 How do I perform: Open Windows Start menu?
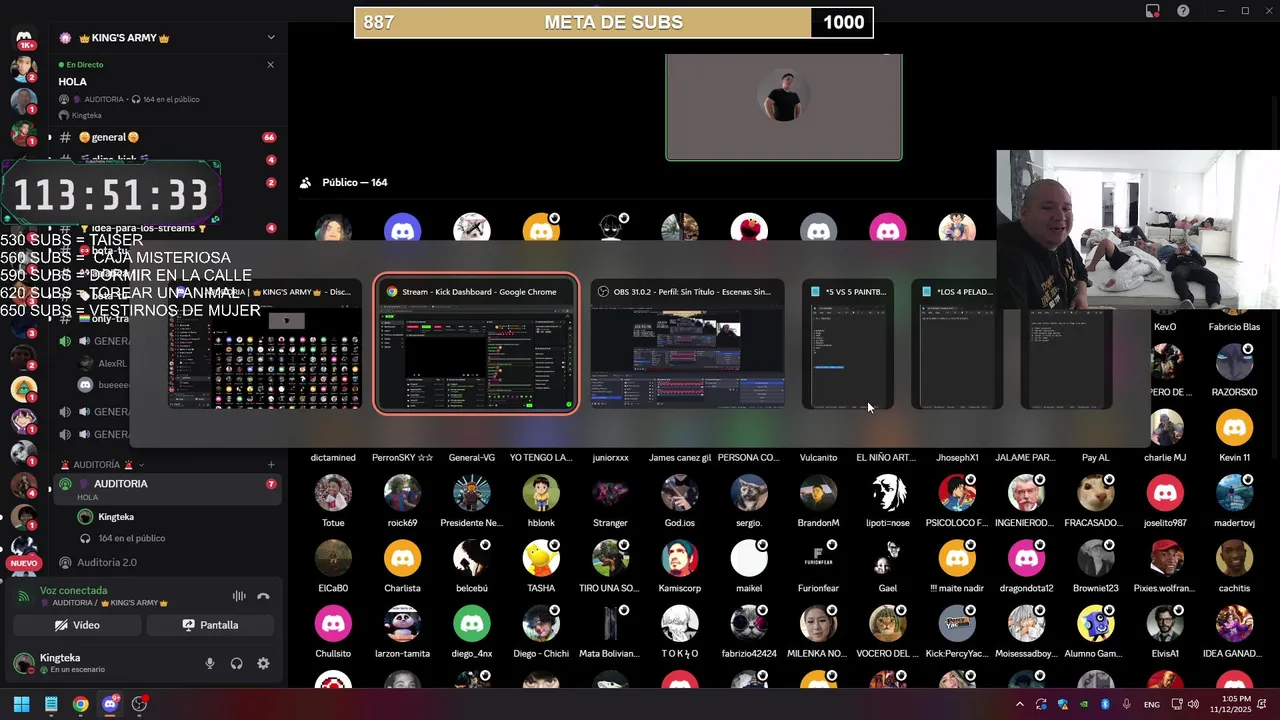pyautogui.click(x=21, y=704)
